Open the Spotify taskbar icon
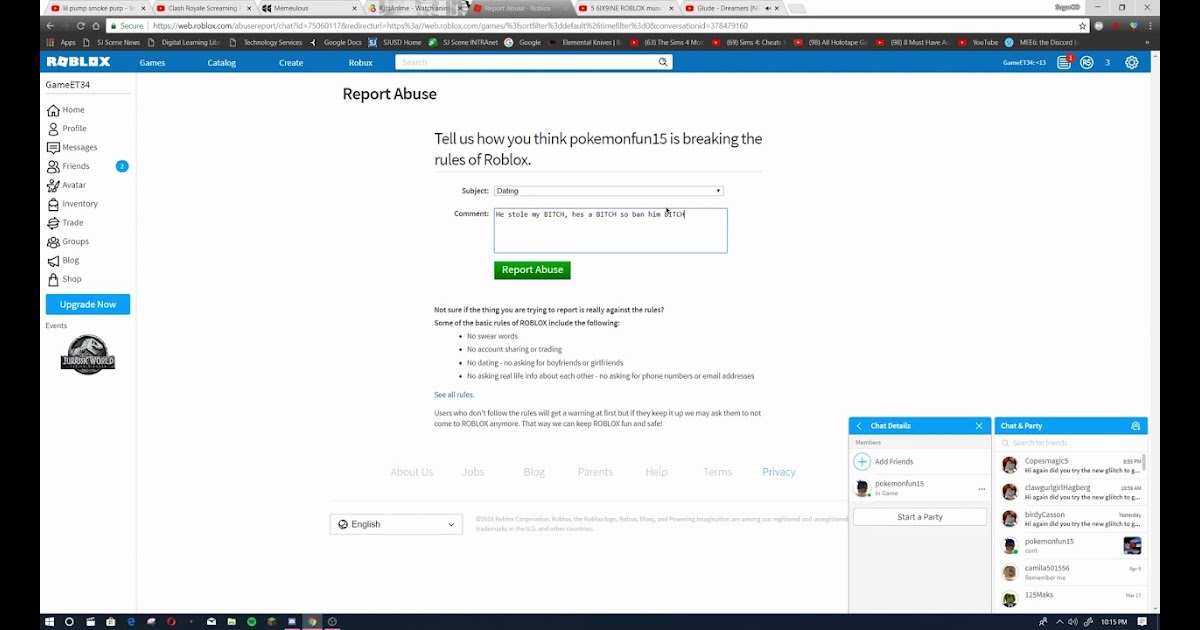Image resolution: width=1200 pixels, height=630 pixels. (x=251, y=621)
